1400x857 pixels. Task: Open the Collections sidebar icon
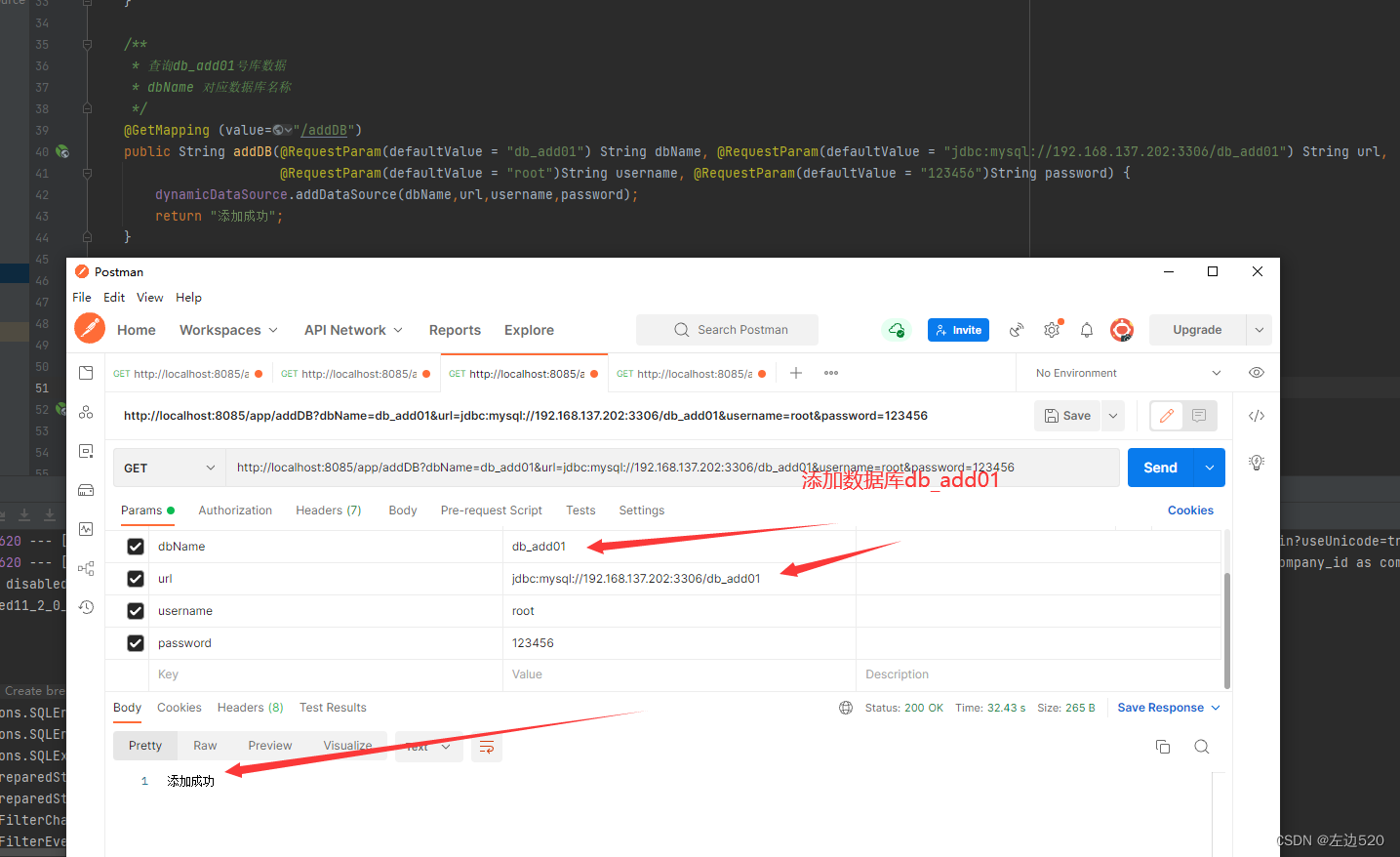point(86,373)
